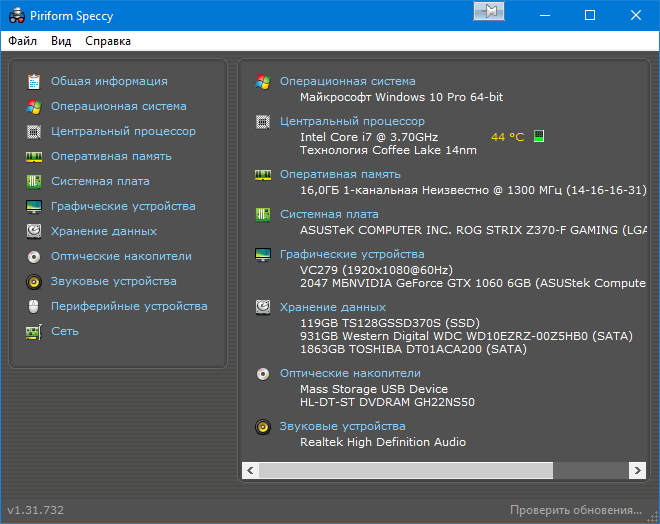Select Графические устройства in the sidebar
Image resolution: width=660 pixels, height=524 pixels.
[123, 206]
